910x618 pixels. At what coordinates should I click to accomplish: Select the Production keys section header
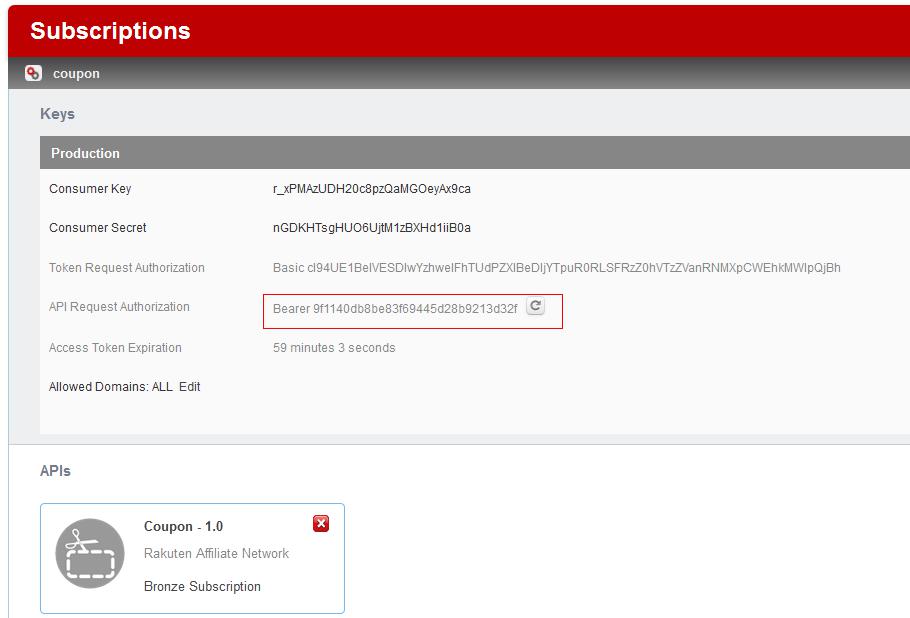[85, 153]
